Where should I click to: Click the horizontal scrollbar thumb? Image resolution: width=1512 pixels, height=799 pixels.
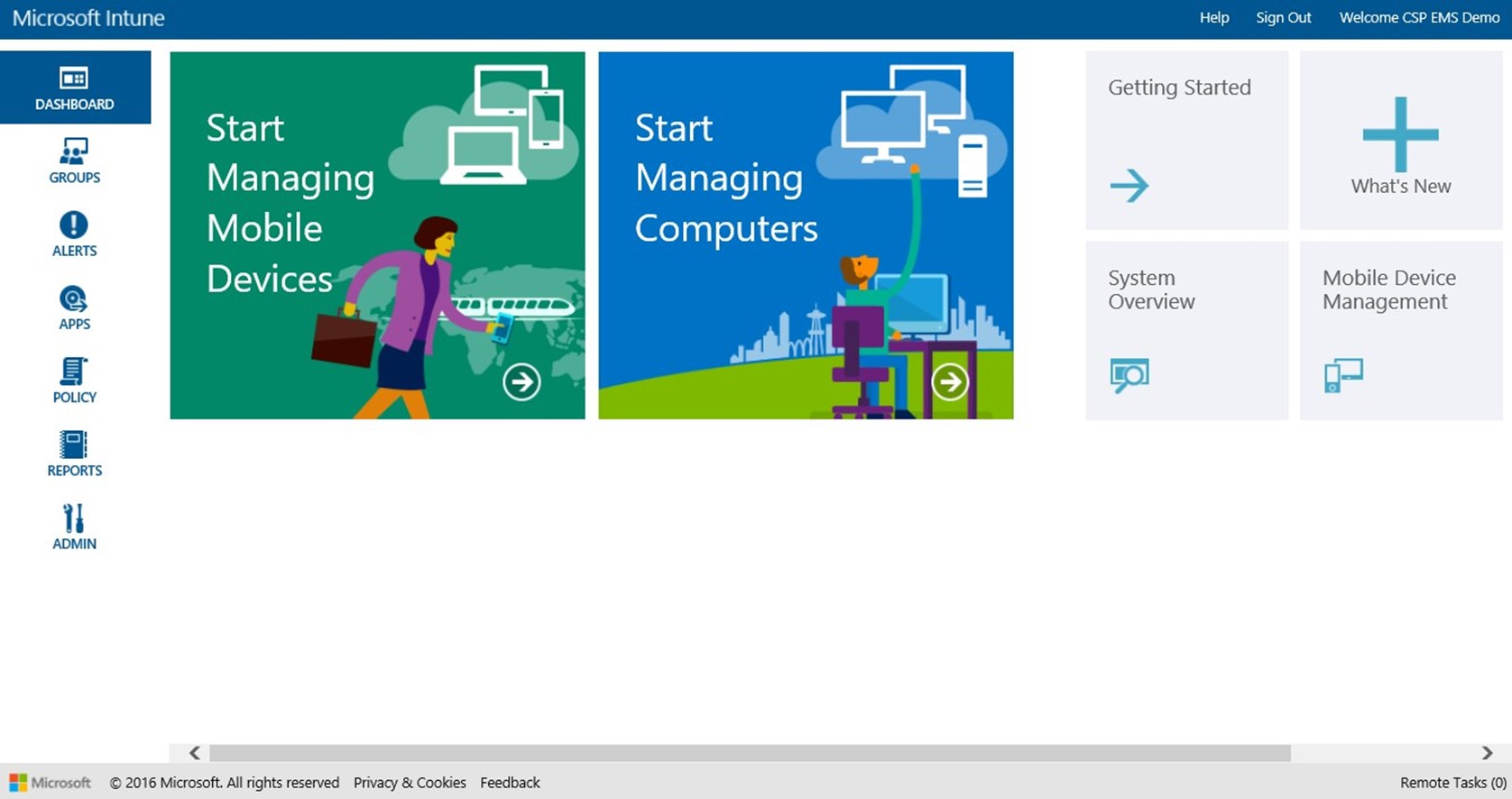pos(750,753)
